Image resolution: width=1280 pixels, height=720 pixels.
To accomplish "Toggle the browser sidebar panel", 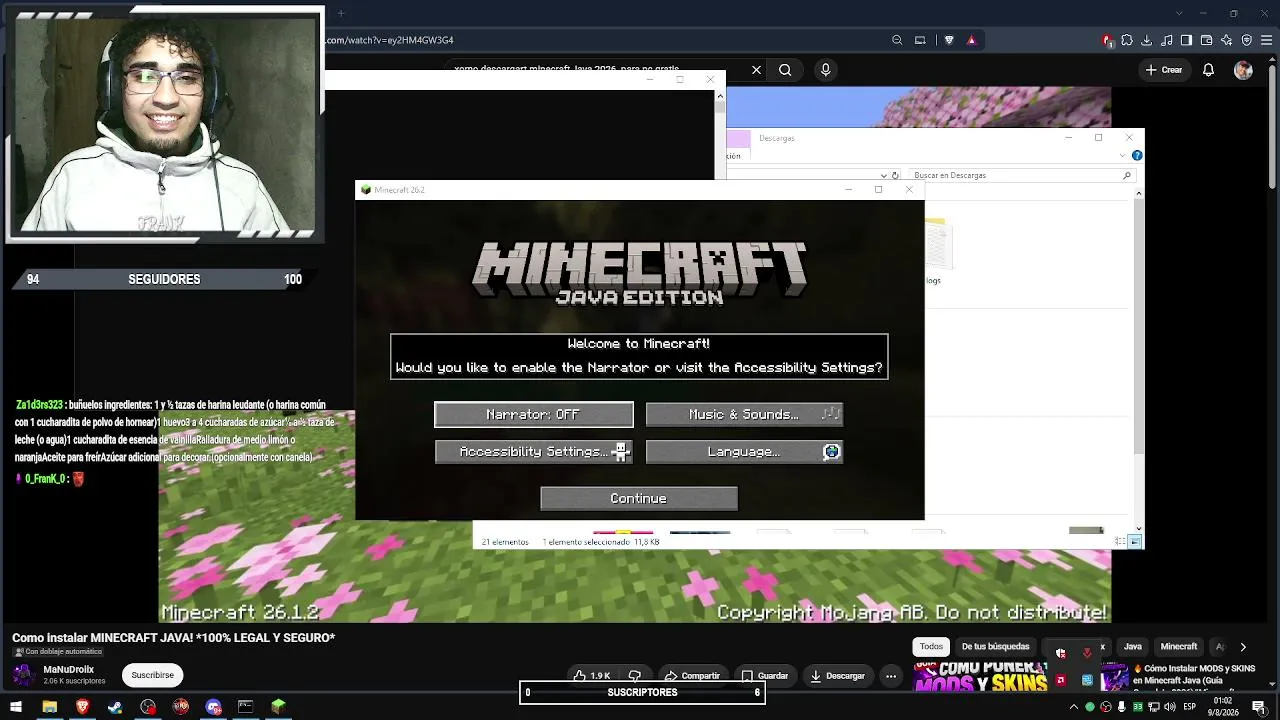I will [1186, 40].
